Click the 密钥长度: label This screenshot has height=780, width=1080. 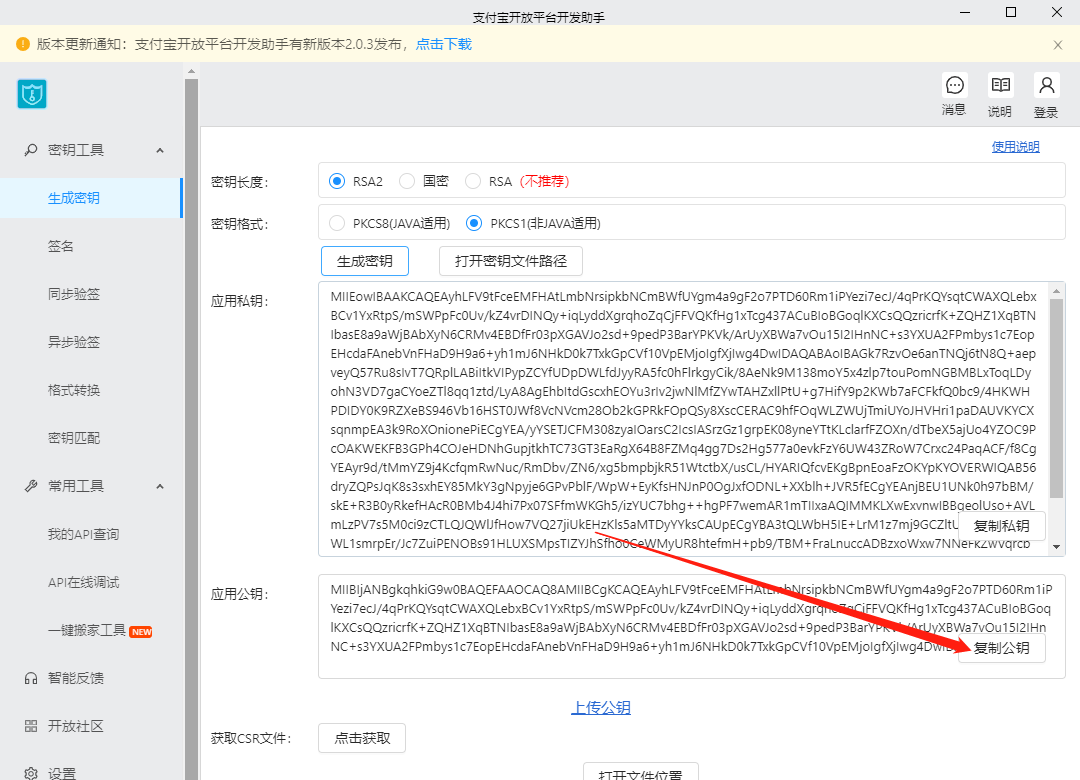click(x=240, y=182)
